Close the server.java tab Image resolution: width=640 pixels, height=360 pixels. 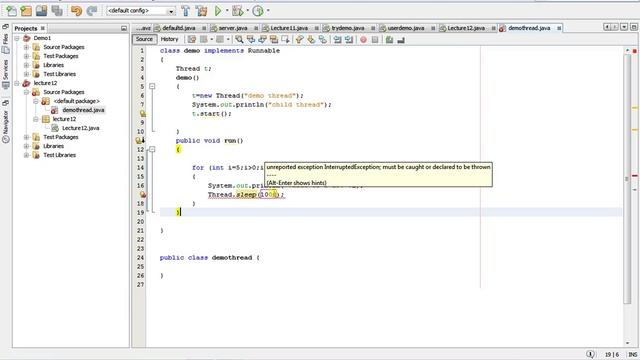coord(256,28)
